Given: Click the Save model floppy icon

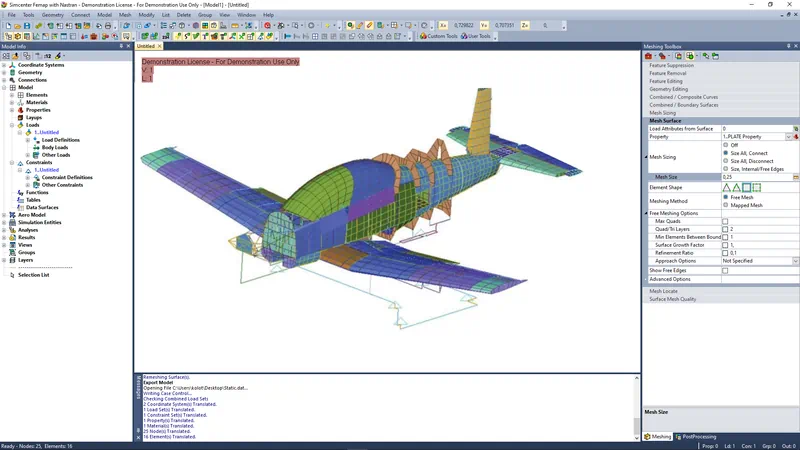Looking at the screenshot, I should coord(27,26).
